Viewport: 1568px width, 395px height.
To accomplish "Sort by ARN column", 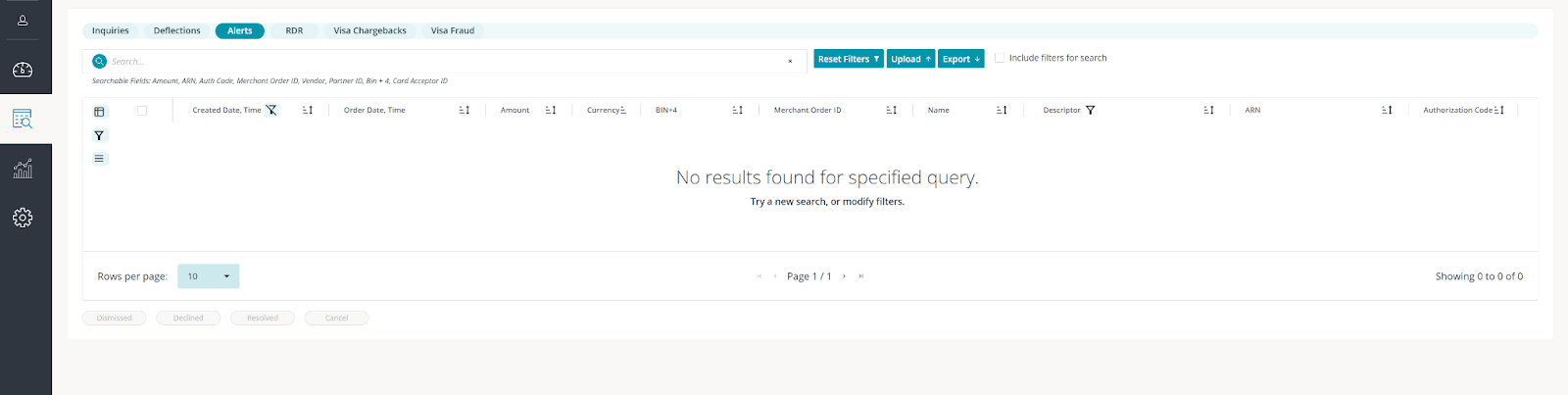I will pyautogui.click(x=1387, y=110).
